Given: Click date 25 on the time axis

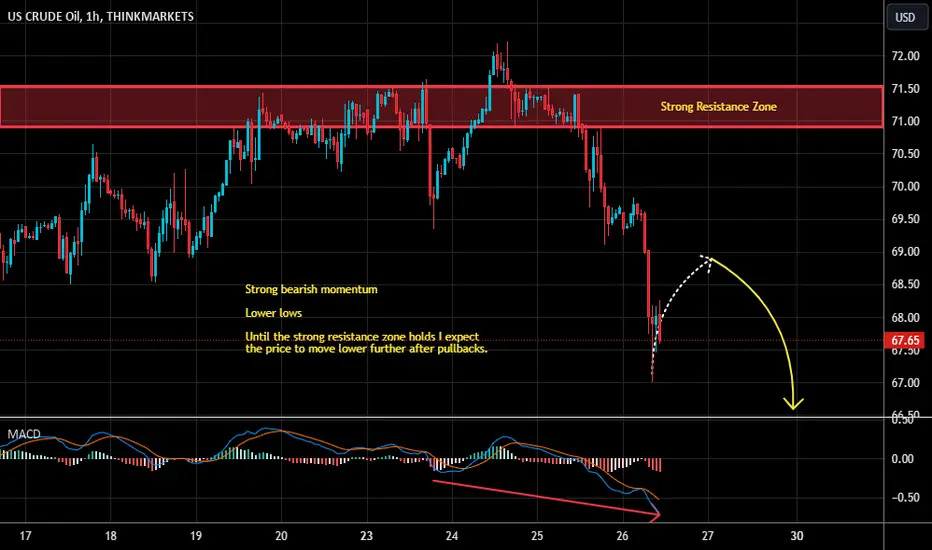Looking at the screenshot, I should point(537,536).
